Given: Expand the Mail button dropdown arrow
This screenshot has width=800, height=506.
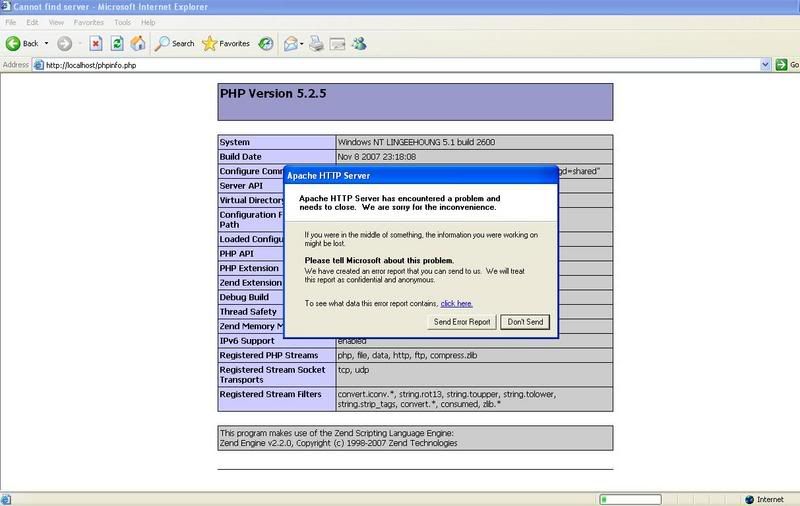Looking at the screenshot, I should click(301, 43).
